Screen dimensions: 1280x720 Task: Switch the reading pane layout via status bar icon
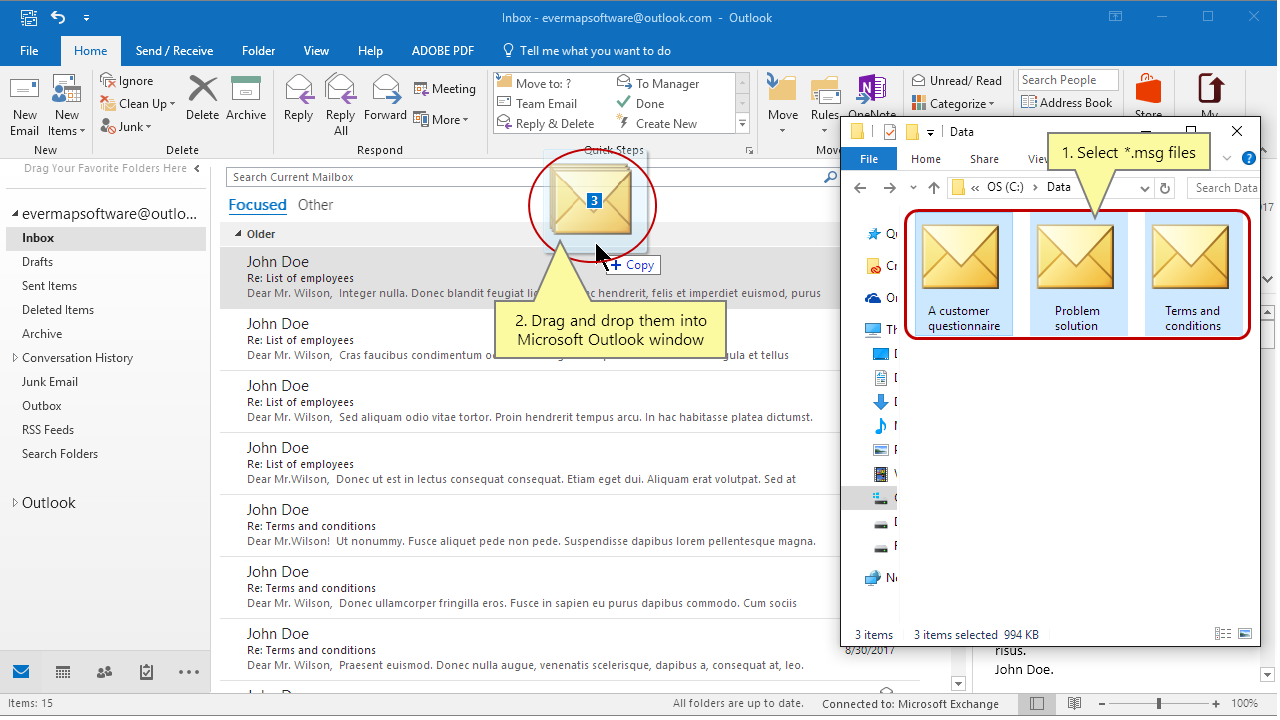(x=1074, y=703)
